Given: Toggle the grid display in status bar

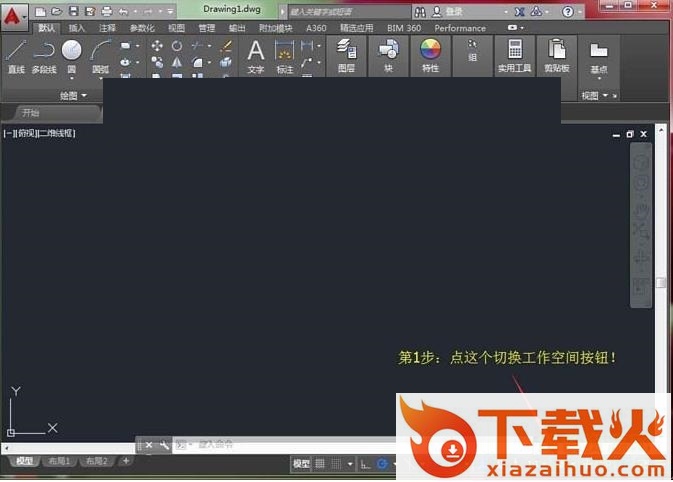Looking at the screenshot, I should click(321, 464).
